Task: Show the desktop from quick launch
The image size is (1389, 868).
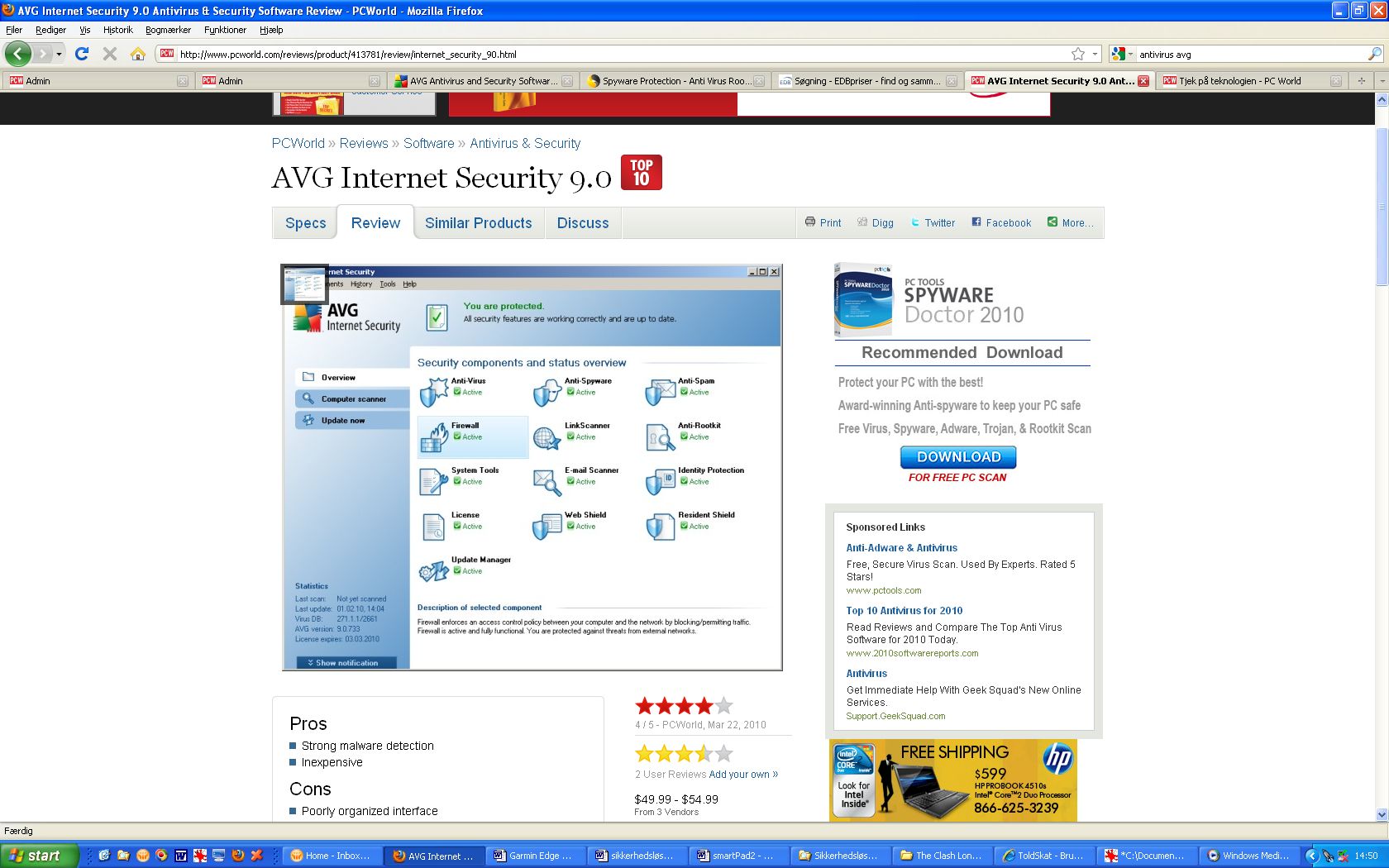Action: [218, 856]
